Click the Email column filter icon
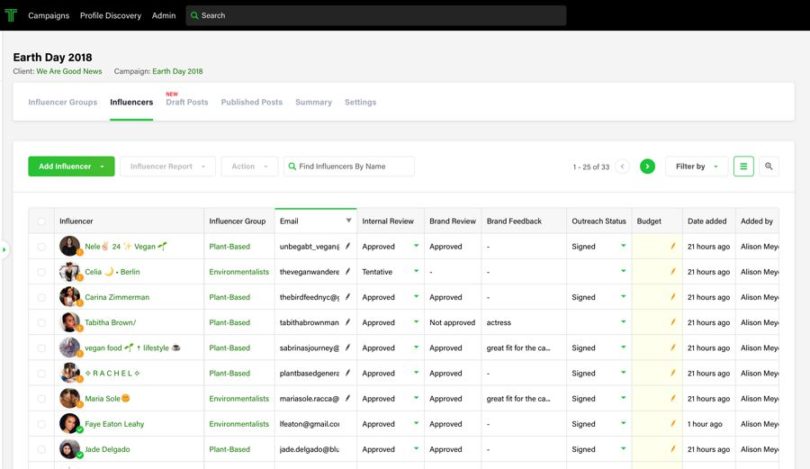810x469 pixels. [348, 221]
